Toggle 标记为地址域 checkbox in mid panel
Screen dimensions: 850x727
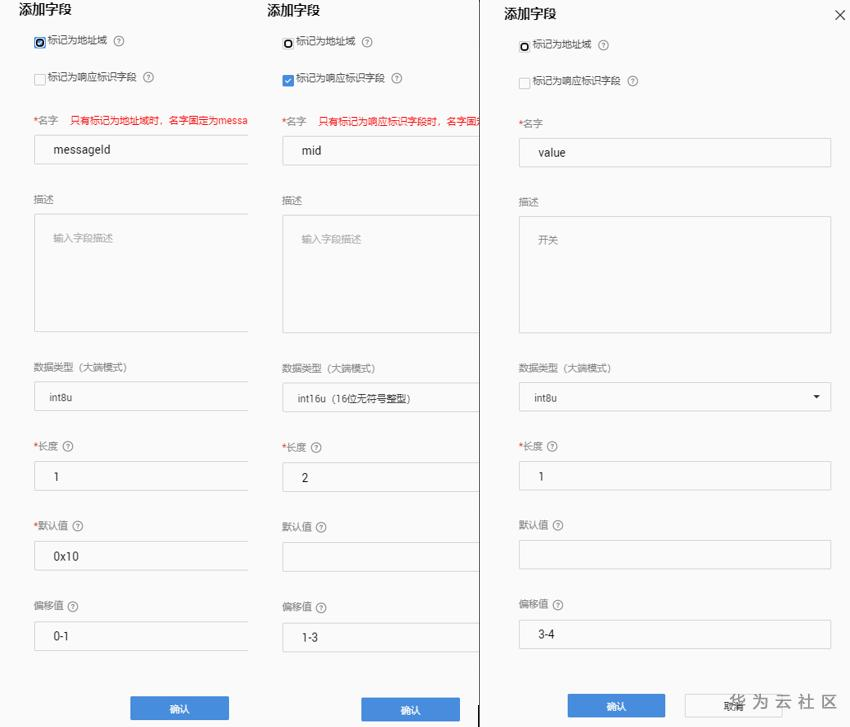coord(288,43)
